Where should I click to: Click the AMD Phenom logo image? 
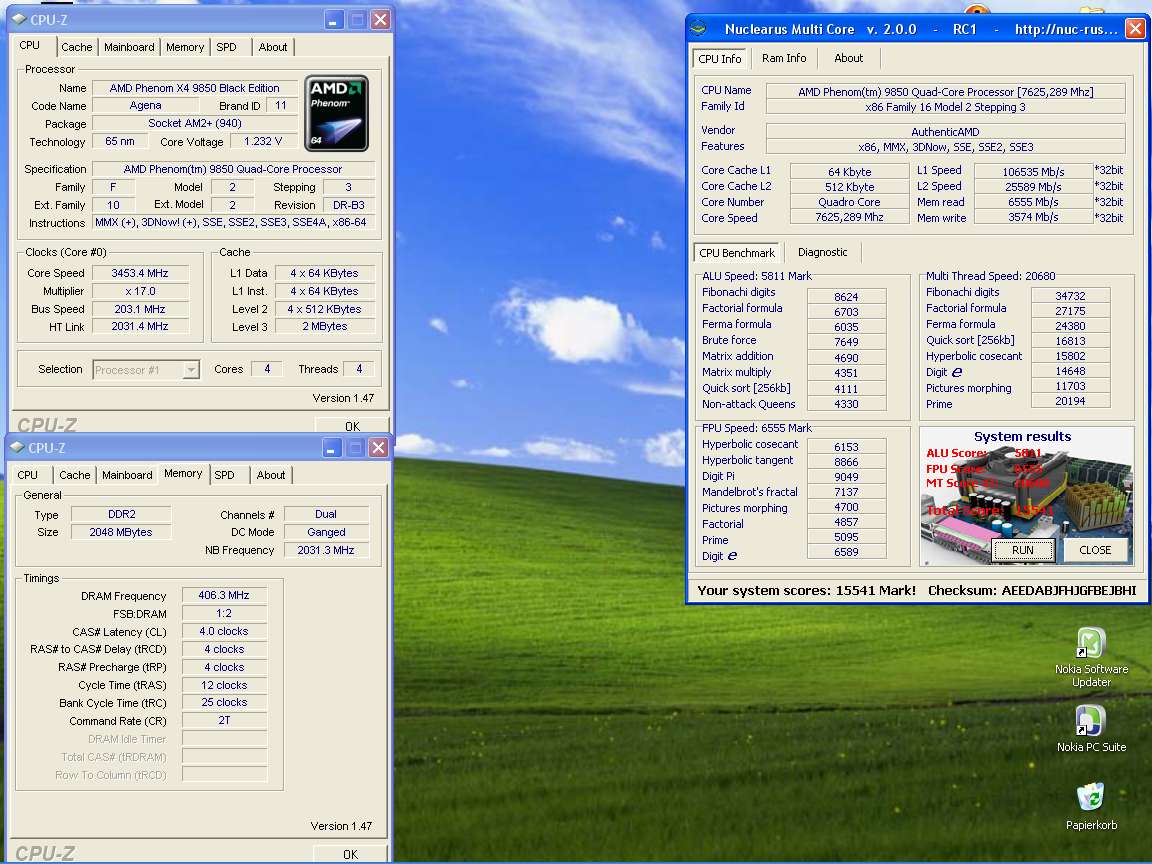coord(336,113)
